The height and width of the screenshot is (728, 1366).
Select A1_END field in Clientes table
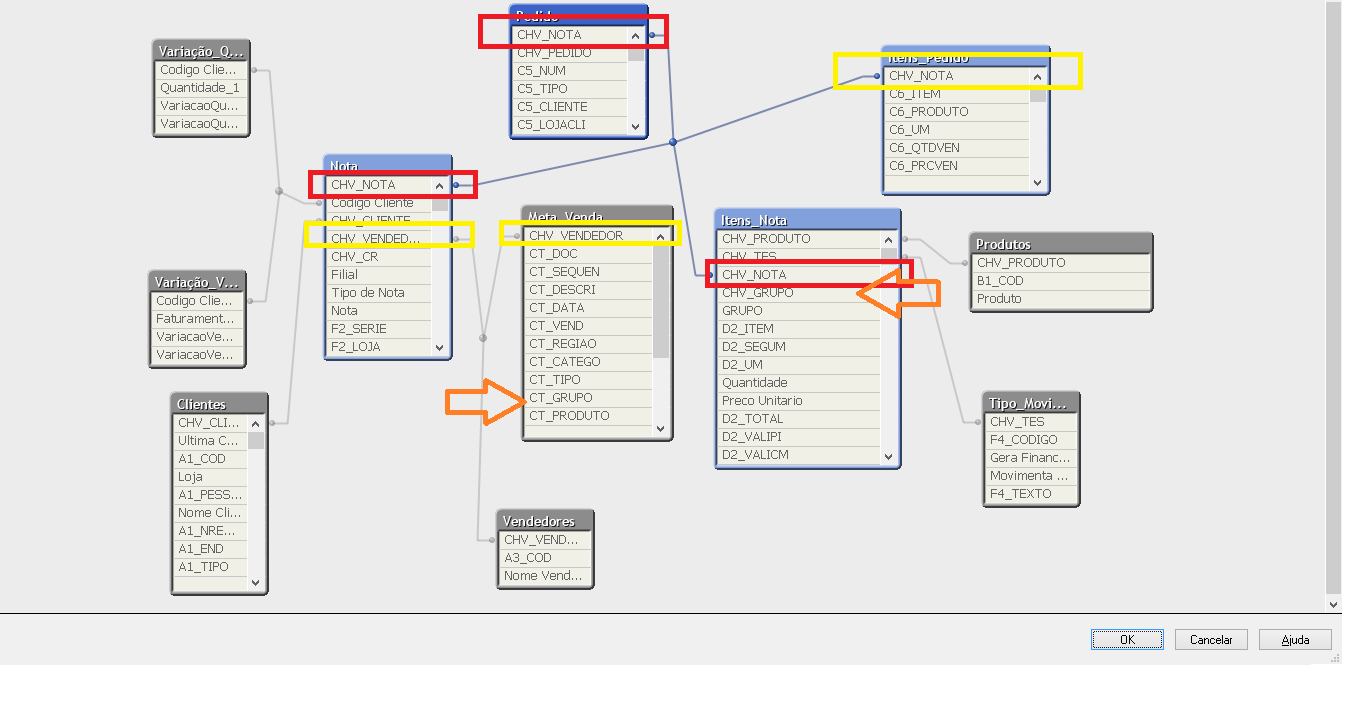(211, 549)
